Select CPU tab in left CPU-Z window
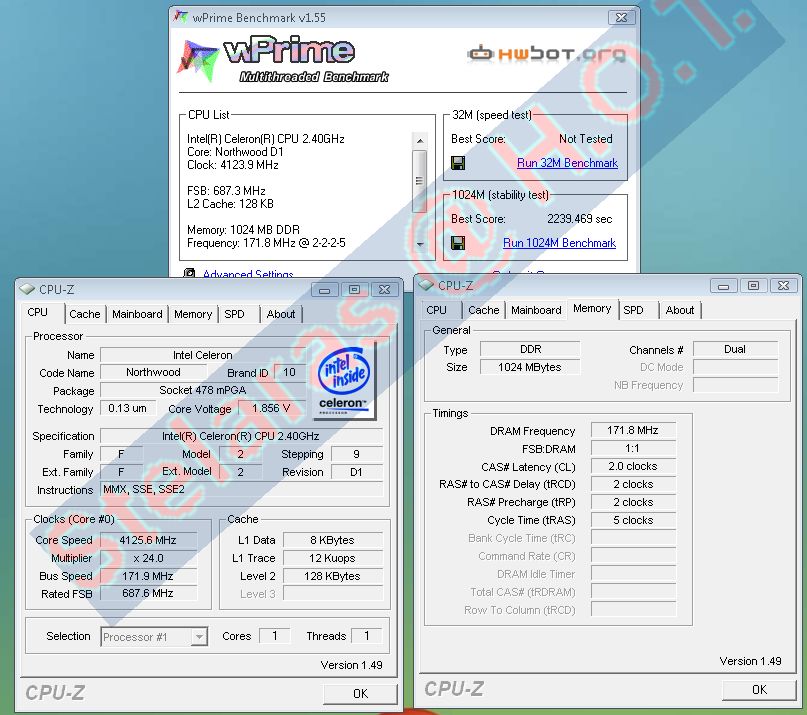 pyautogui.click(x=38, y=312)
